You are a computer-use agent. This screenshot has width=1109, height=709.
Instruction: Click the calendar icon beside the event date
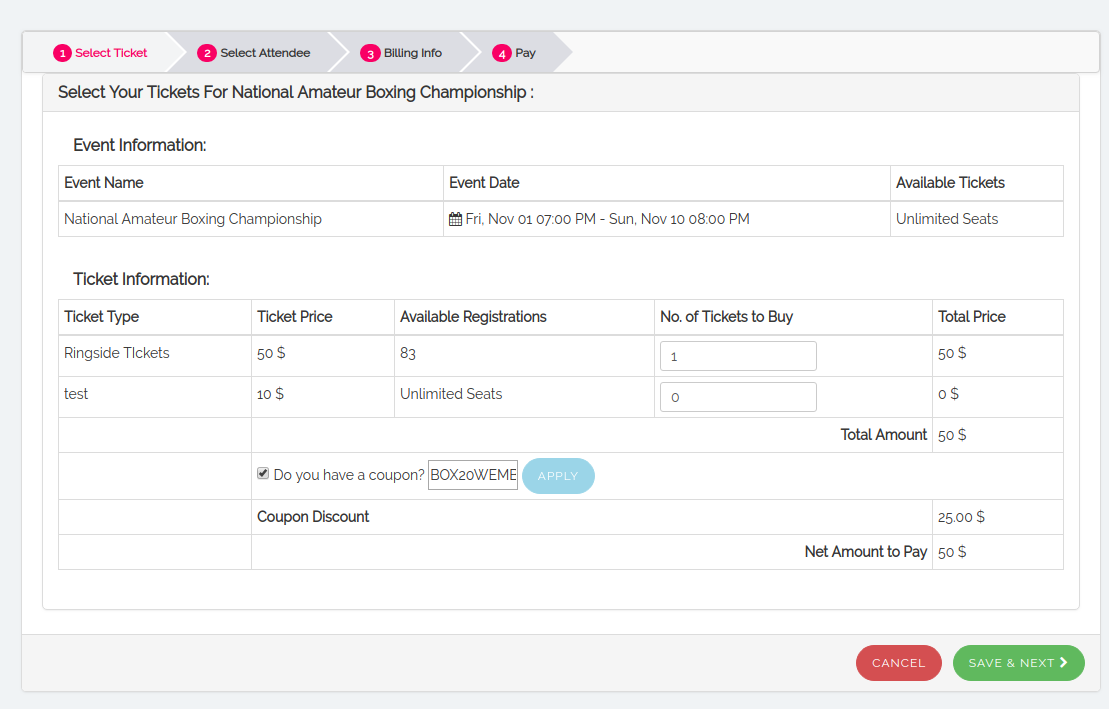coord(456,219)
